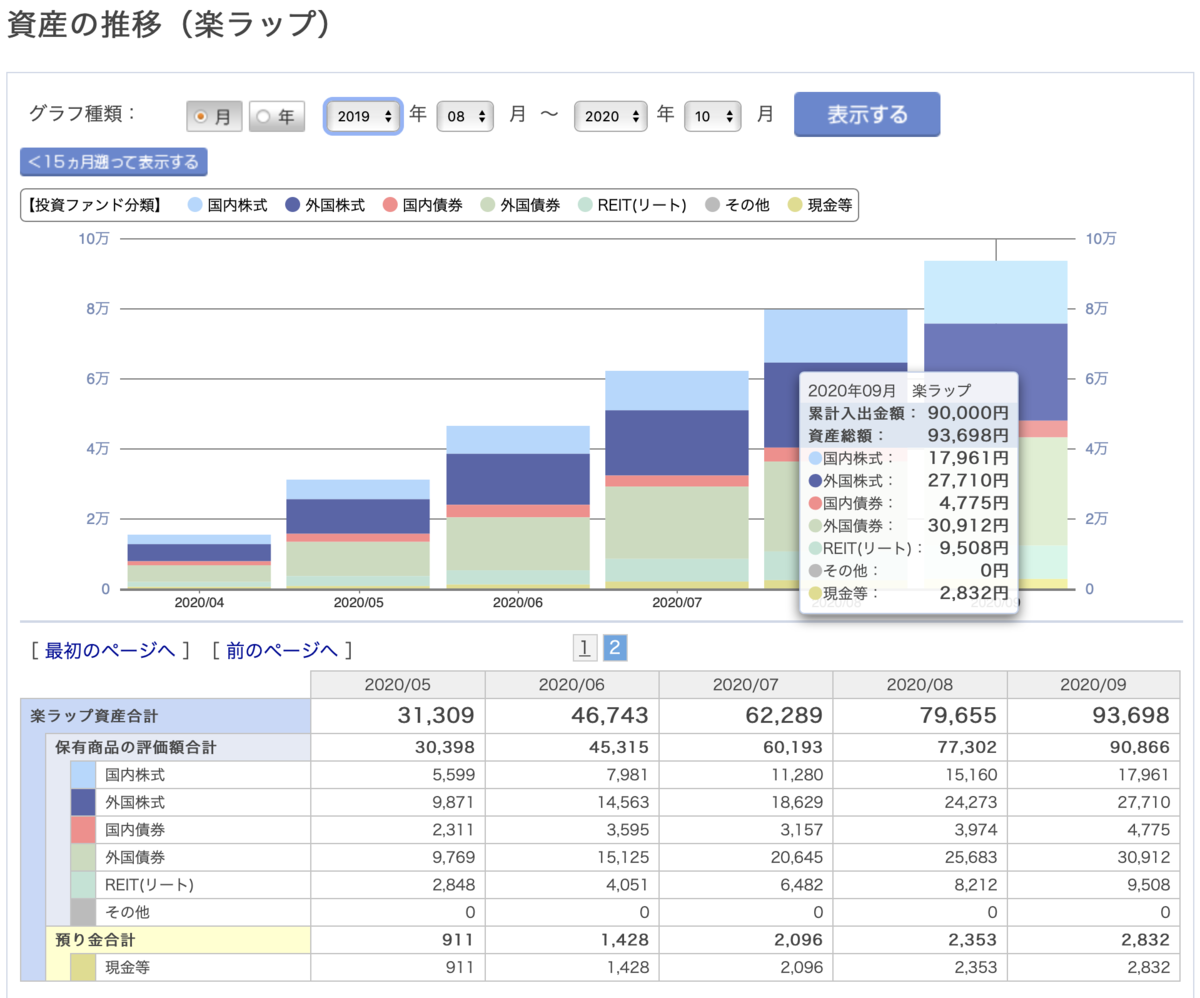Click the 2020/09 column header
The width and height of the screenshot is (1200, 998).
pos(1093,685)
